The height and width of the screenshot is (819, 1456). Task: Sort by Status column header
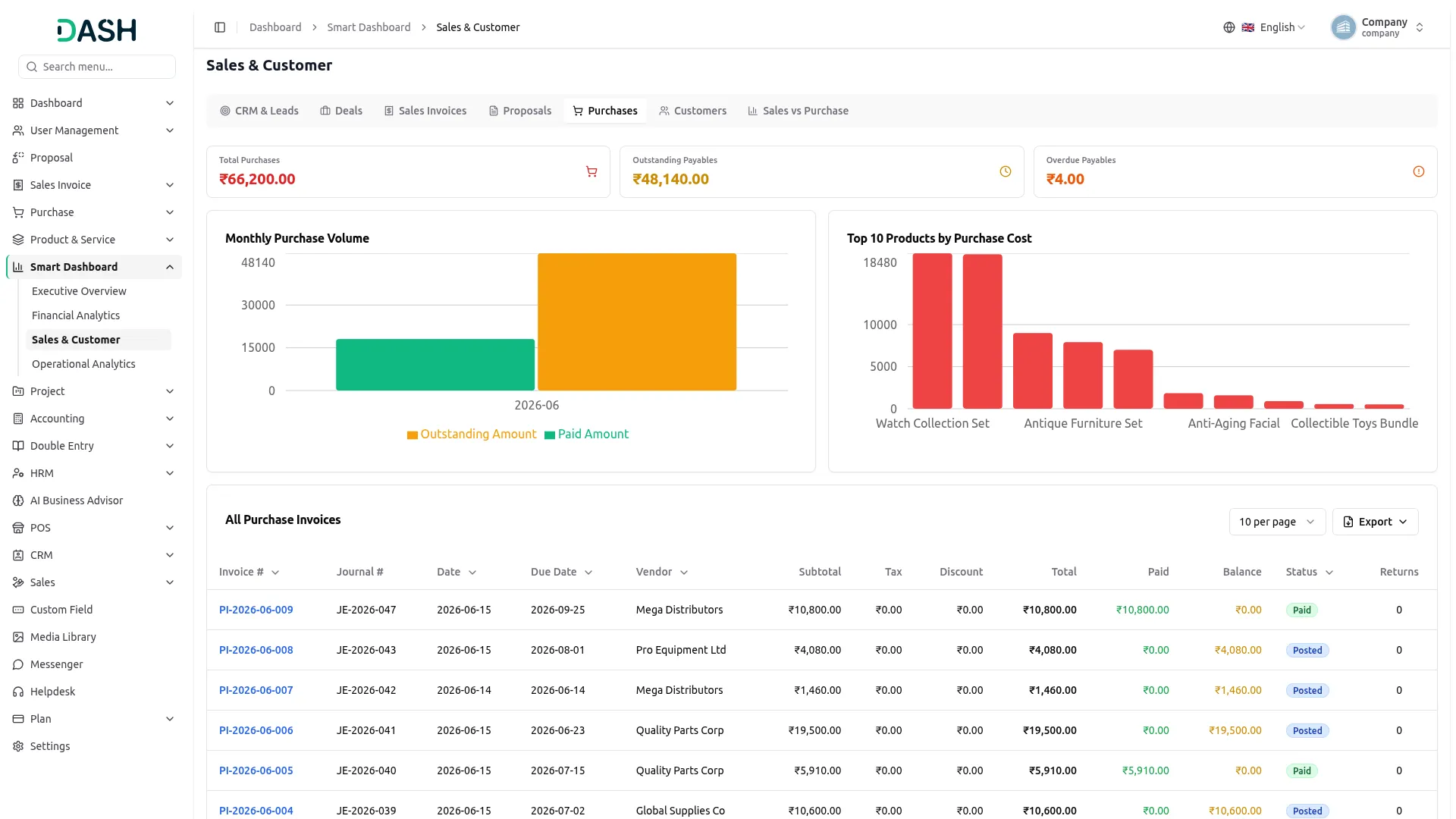click(1309, 572)
